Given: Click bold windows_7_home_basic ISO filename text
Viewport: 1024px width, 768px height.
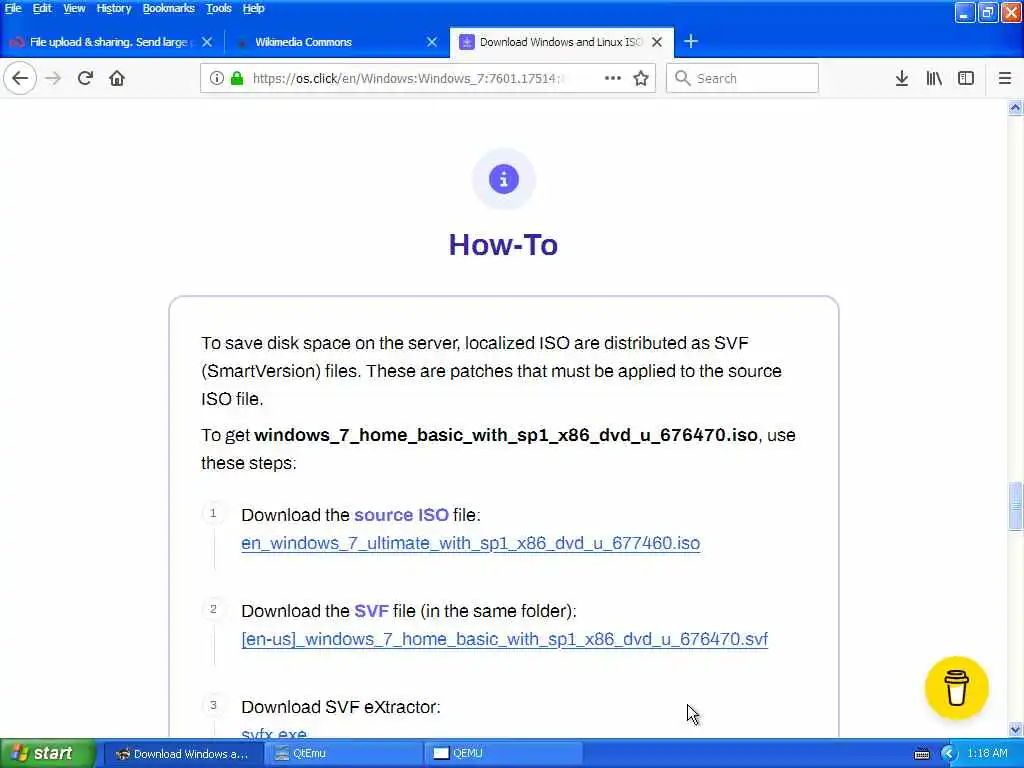Looking at the screenshot, I should (x=506, y=436).
